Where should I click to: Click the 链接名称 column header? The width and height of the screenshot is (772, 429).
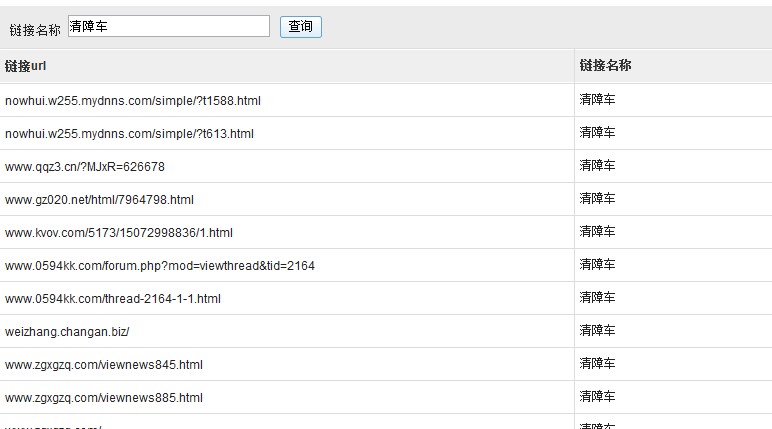coord(605,66)
